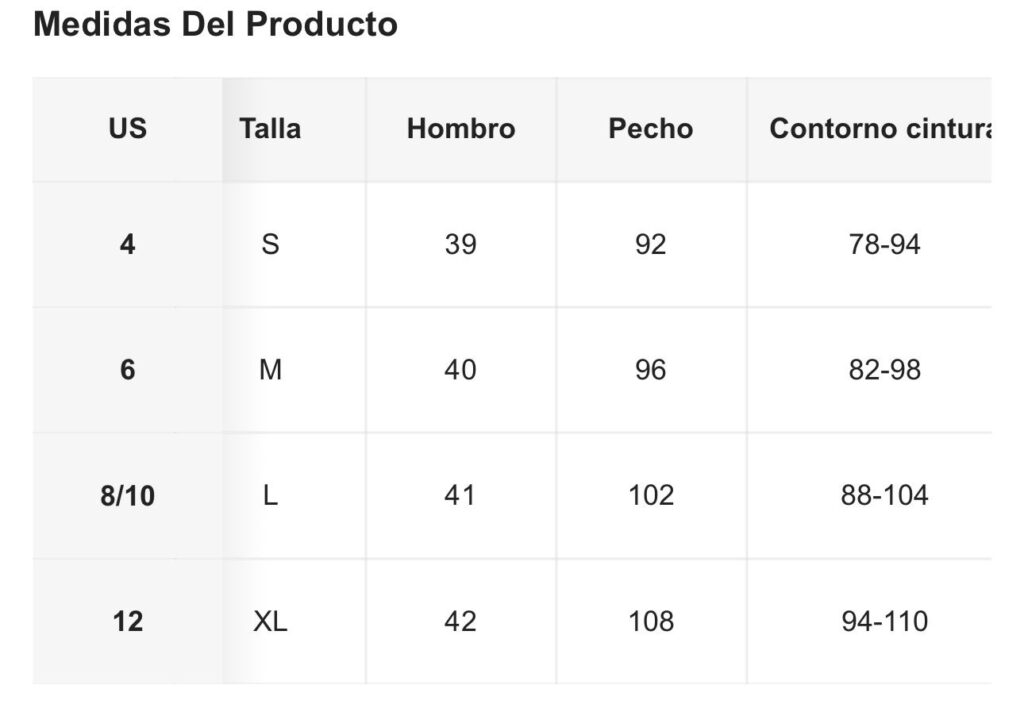Click the M size cell

(270, 370)
